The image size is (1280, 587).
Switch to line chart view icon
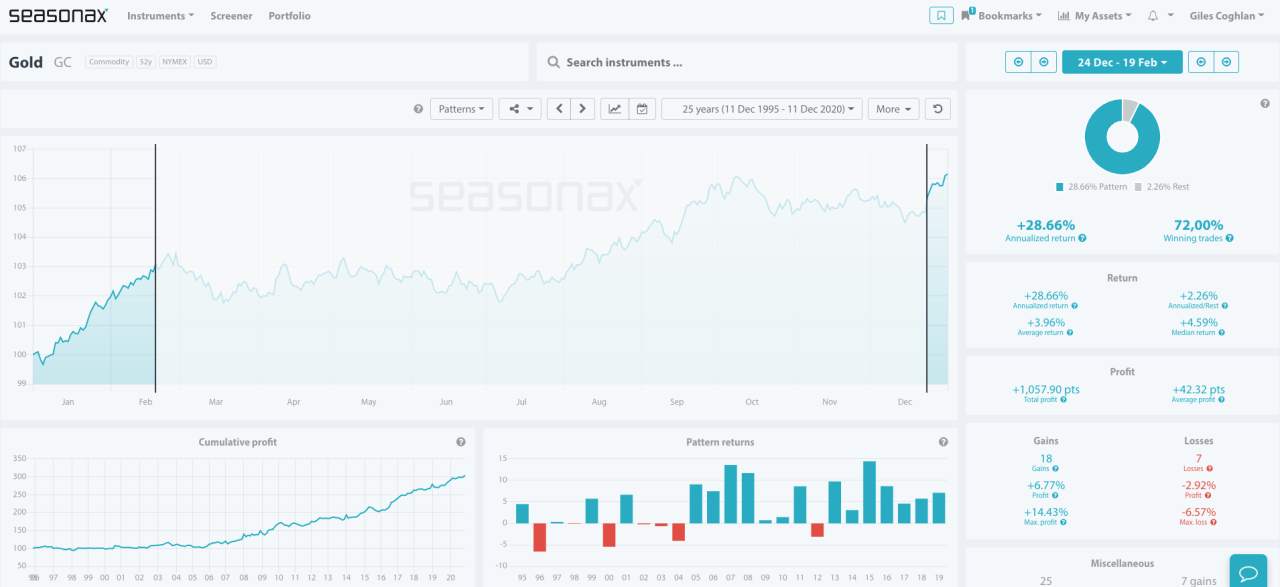coord(615,109)
